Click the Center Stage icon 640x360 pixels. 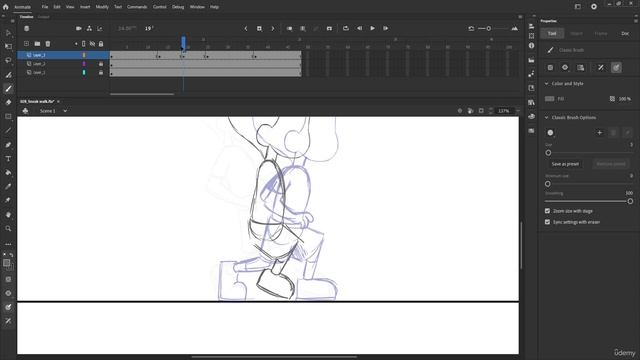460,111
